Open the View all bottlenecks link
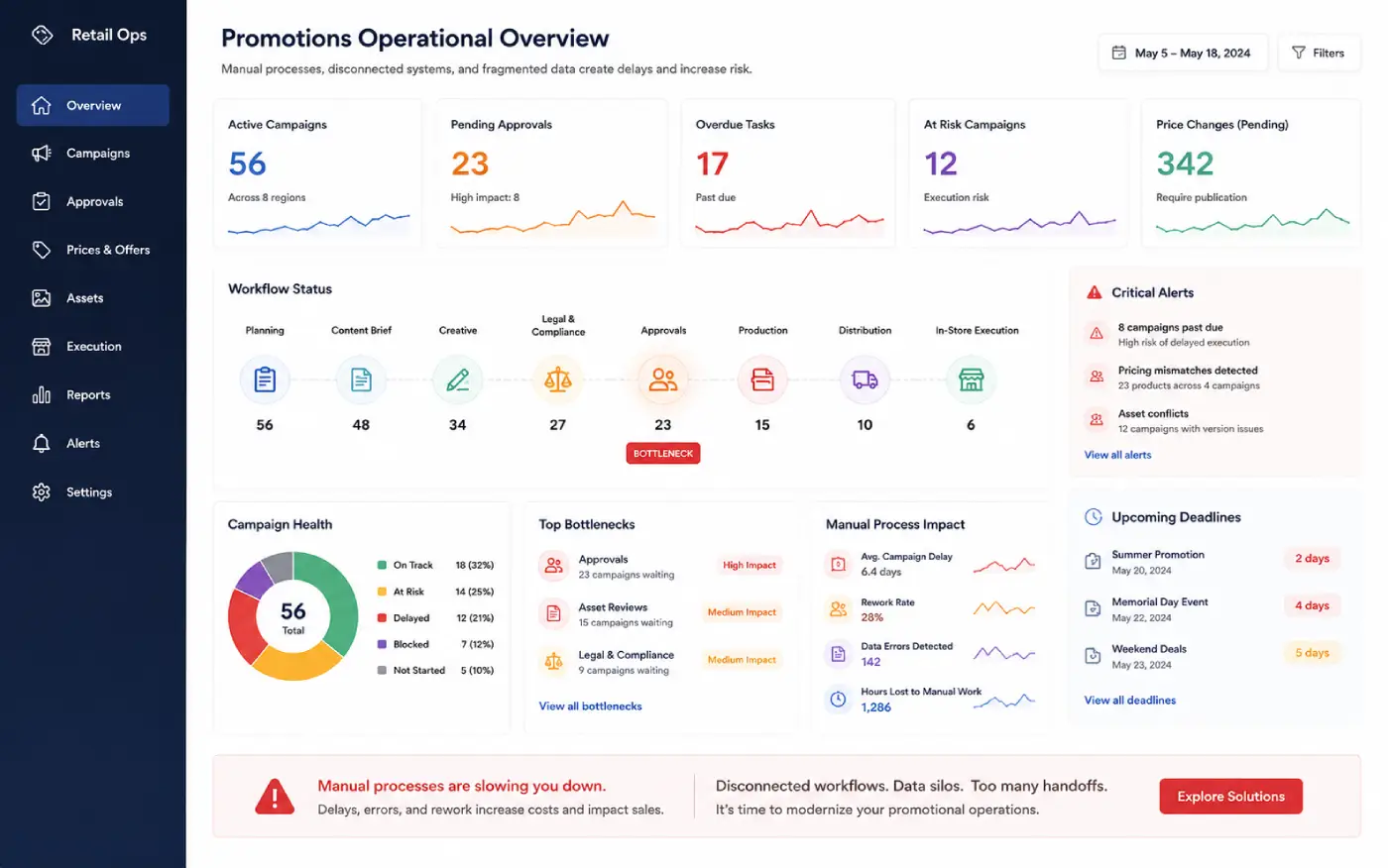Screen dimensions: 1388x868 (x=590, y=706)
